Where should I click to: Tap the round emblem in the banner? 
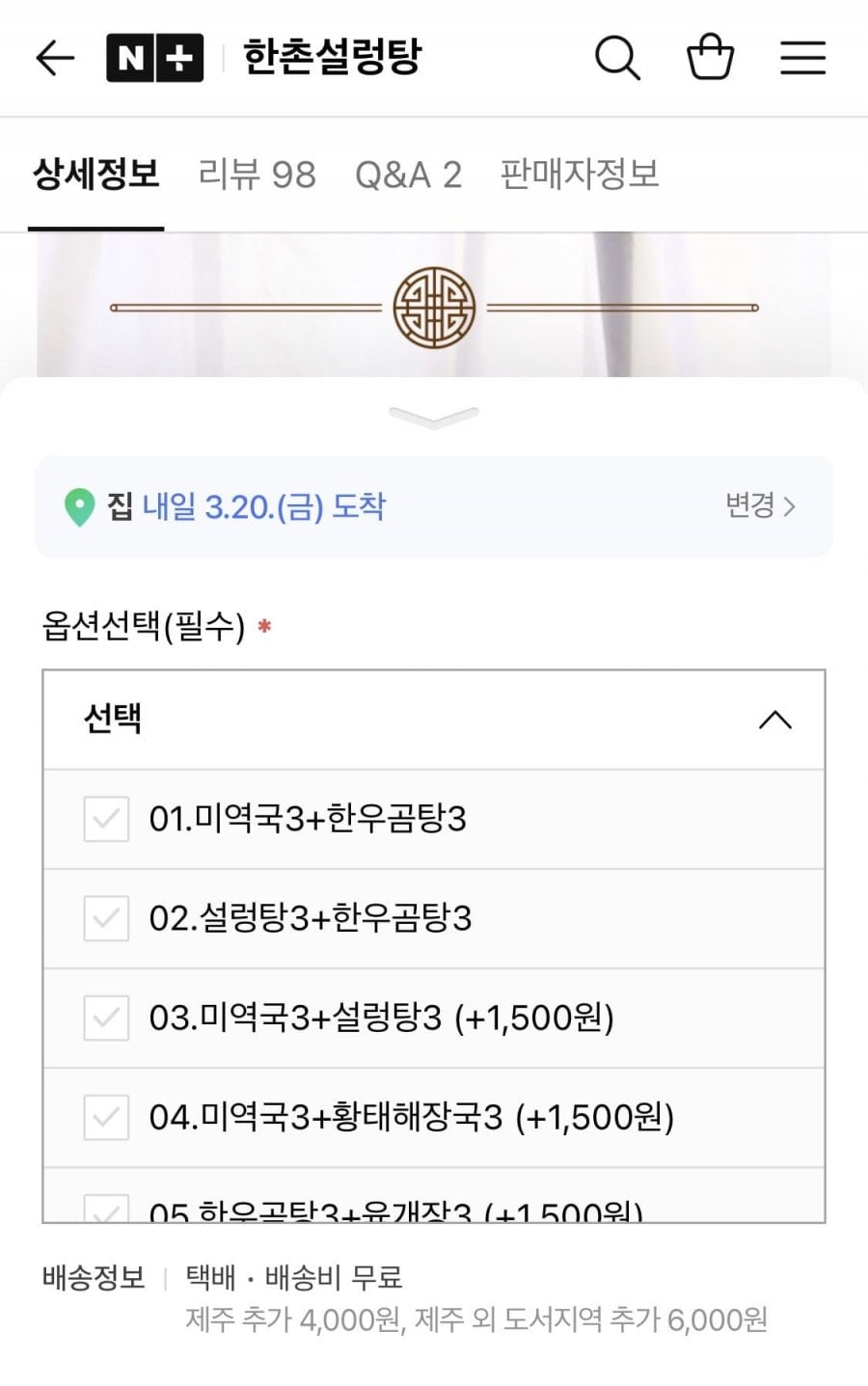click(434, 308)
